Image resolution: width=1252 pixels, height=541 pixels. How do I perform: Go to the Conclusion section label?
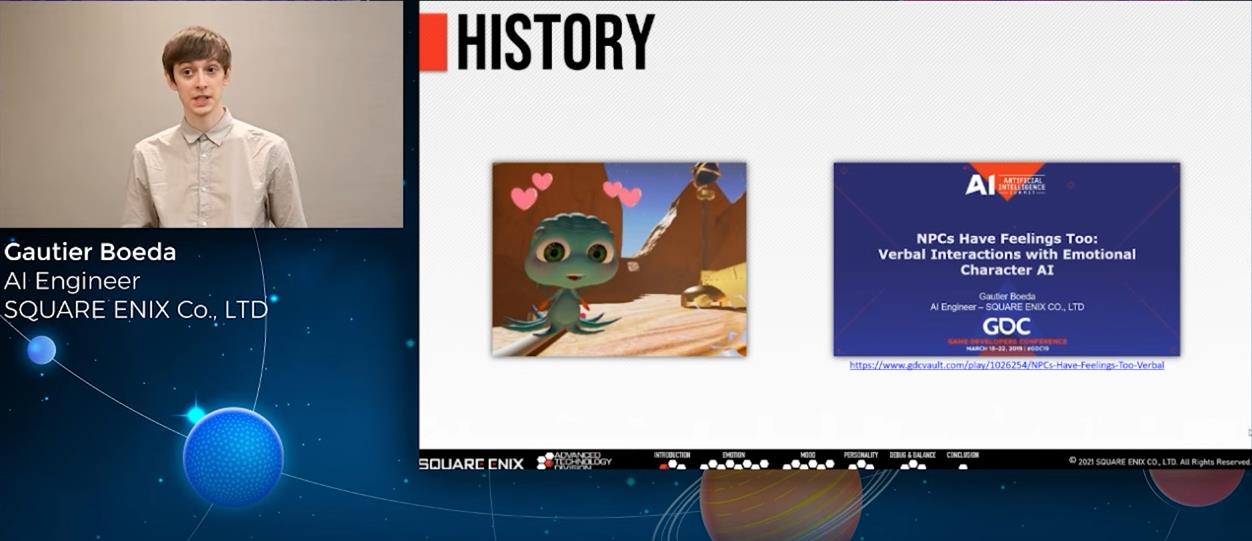coord(962,455)
